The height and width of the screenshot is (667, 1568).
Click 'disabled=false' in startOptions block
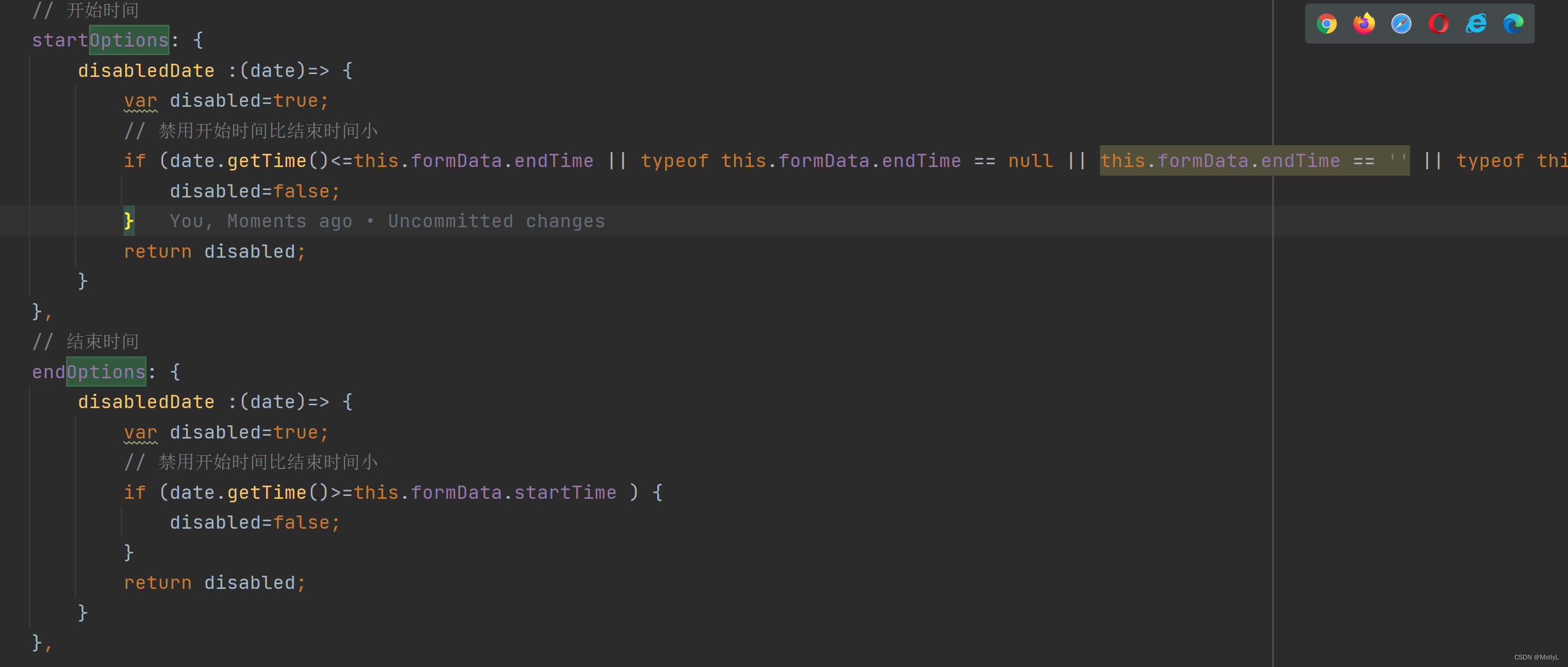(254, 191)
